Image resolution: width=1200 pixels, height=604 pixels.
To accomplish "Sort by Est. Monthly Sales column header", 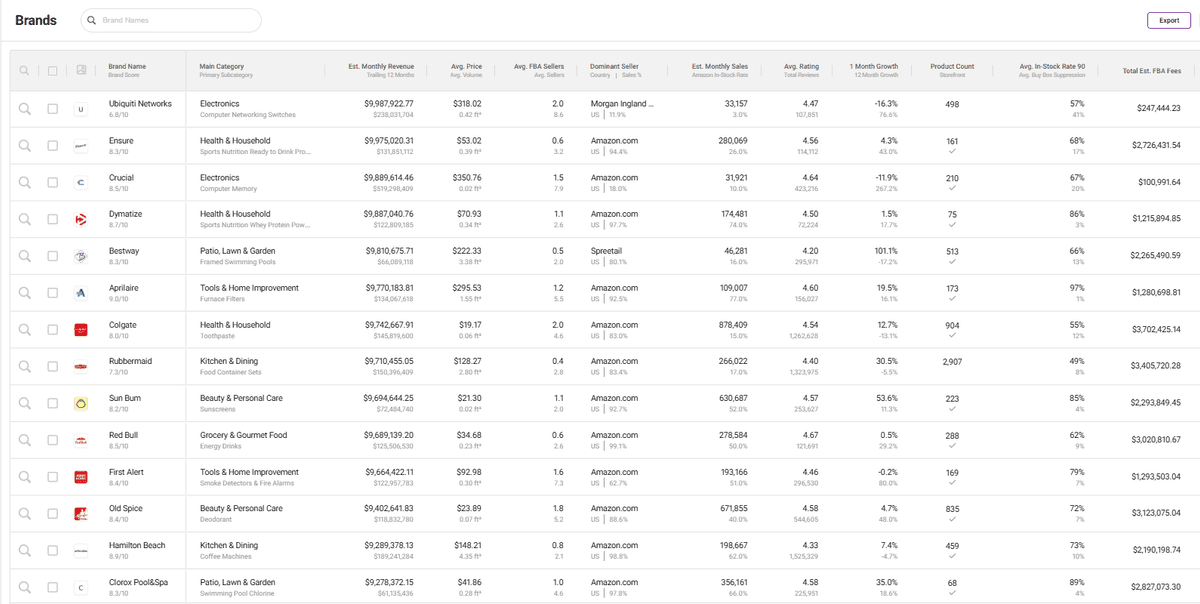I will click(x=720, y=67).
